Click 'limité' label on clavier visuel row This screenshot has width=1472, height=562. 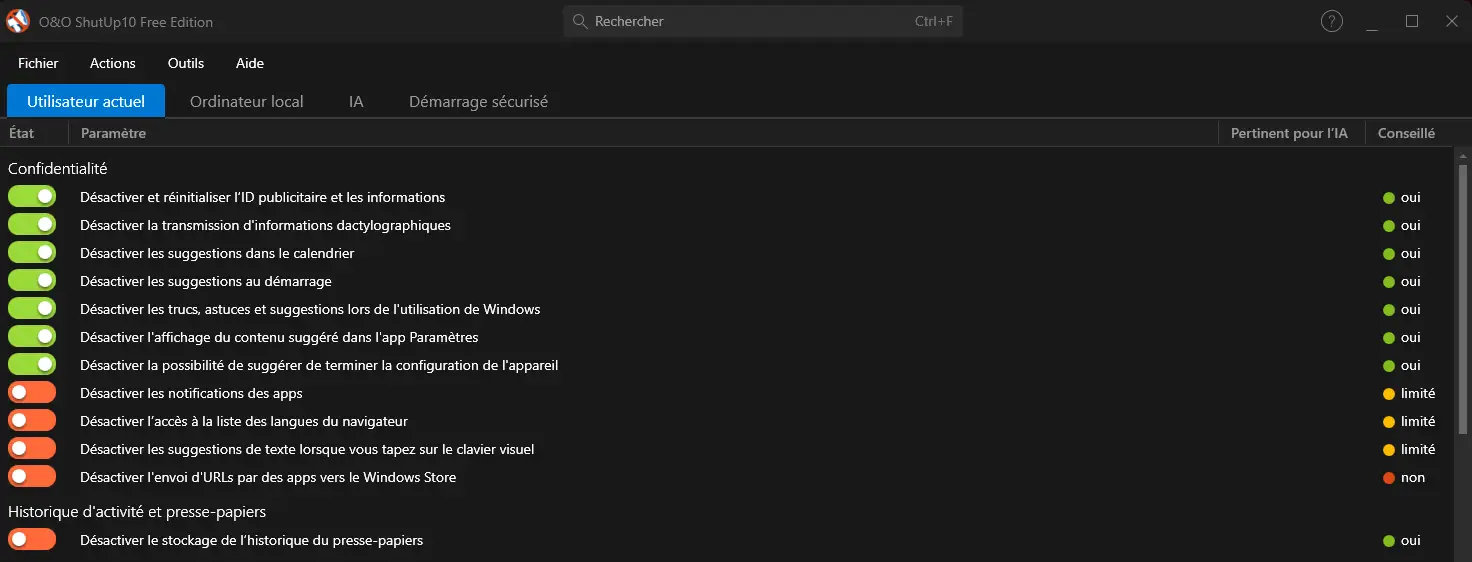point(1418,449)
